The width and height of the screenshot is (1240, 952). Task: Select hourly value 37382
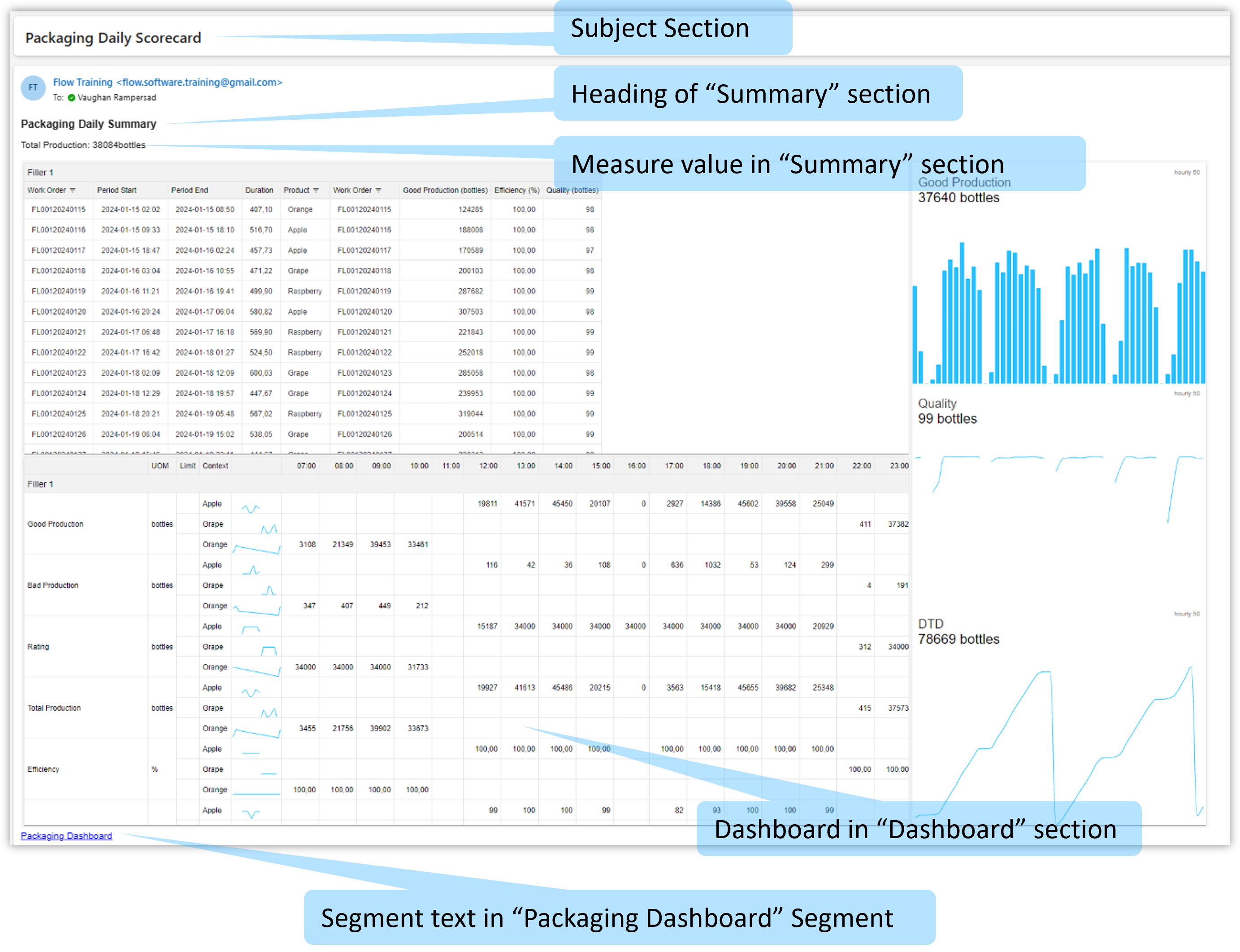(898, 524)
